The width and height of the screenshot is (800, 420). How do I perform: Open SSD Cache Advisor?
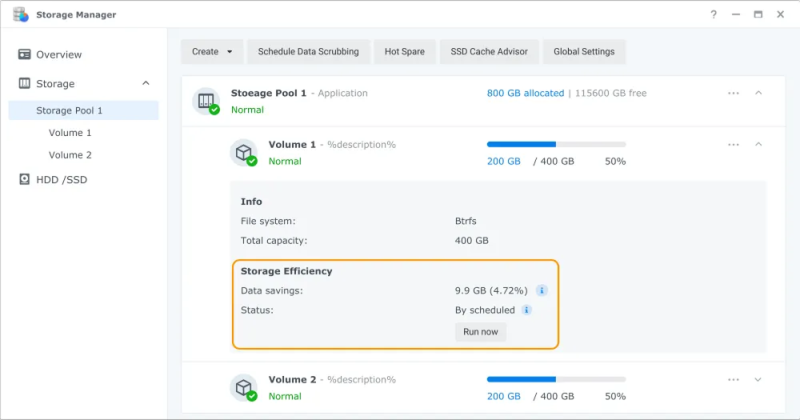[489, 52]
